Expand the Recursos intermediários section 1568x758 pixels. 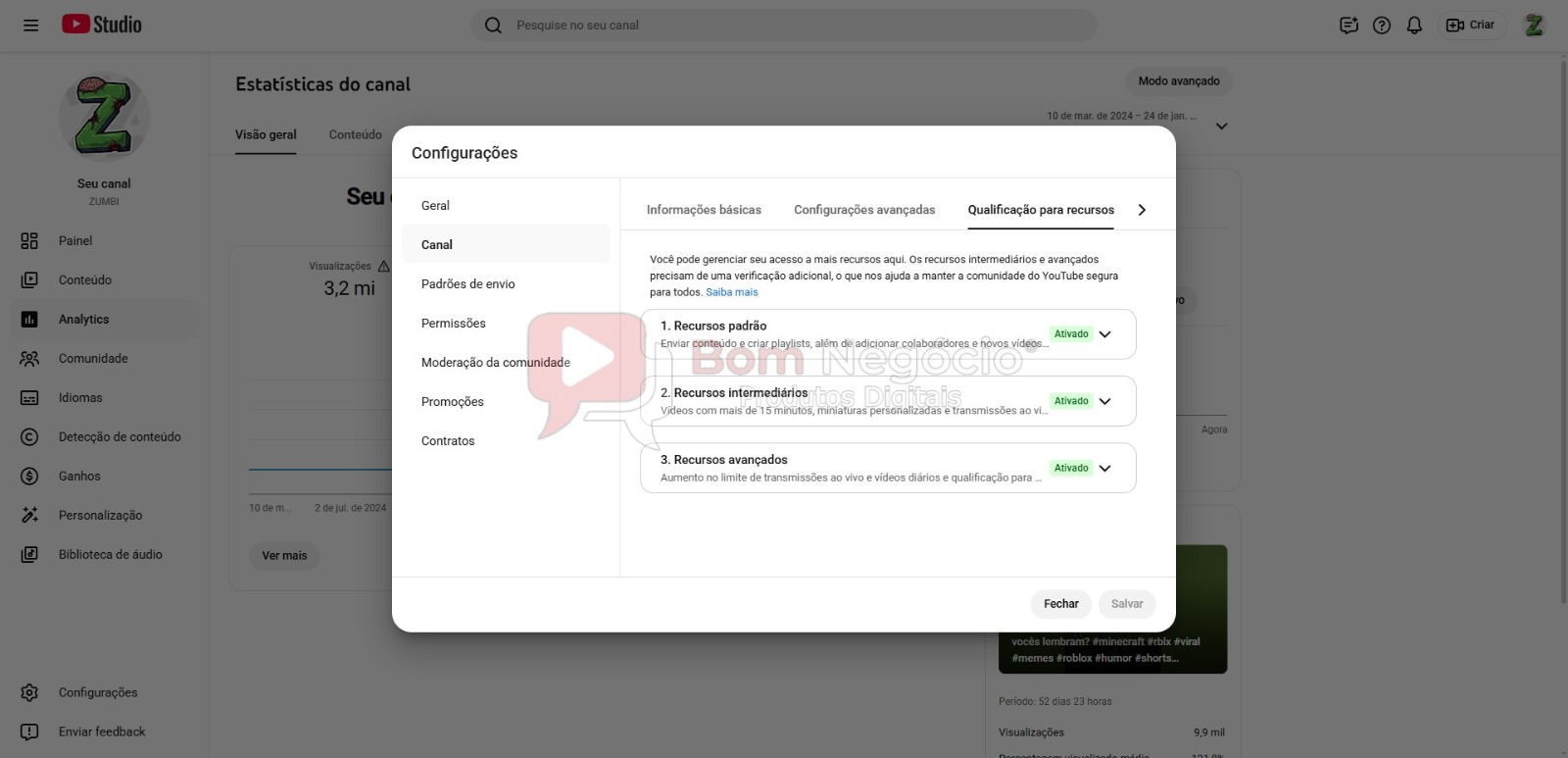click(1104, 401)
